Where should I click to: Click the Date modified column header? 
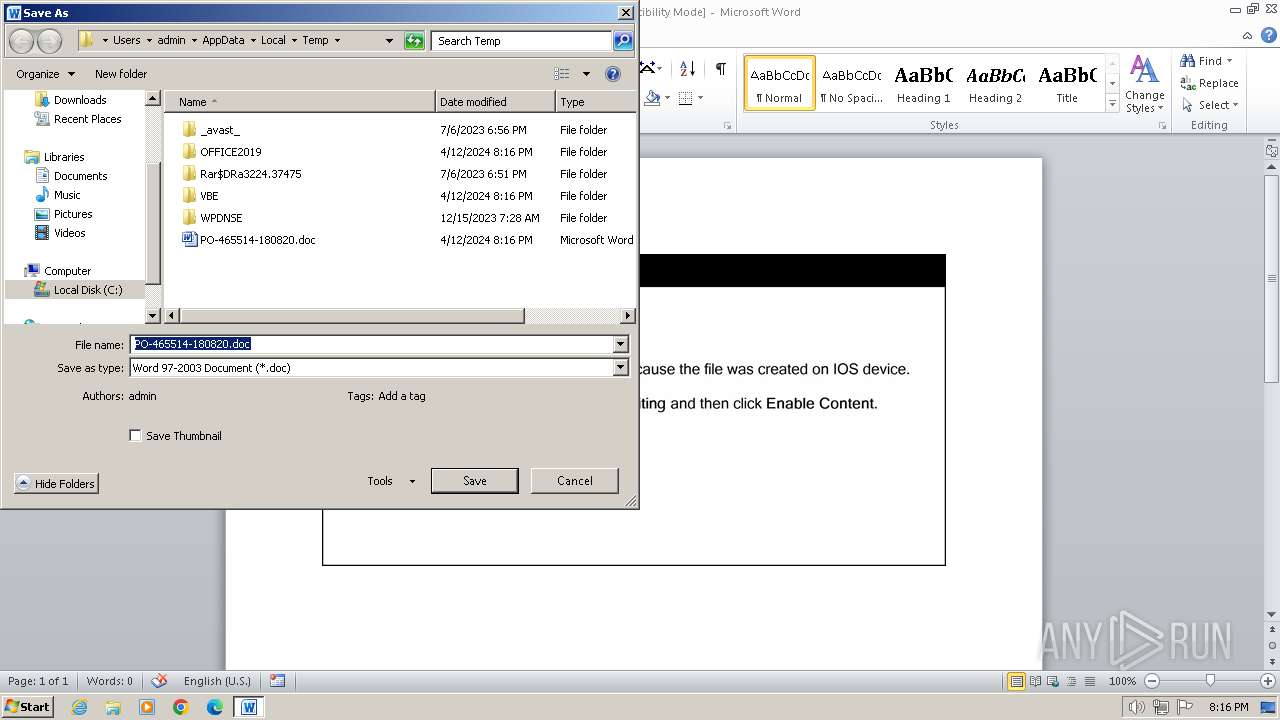coord(495,102)
